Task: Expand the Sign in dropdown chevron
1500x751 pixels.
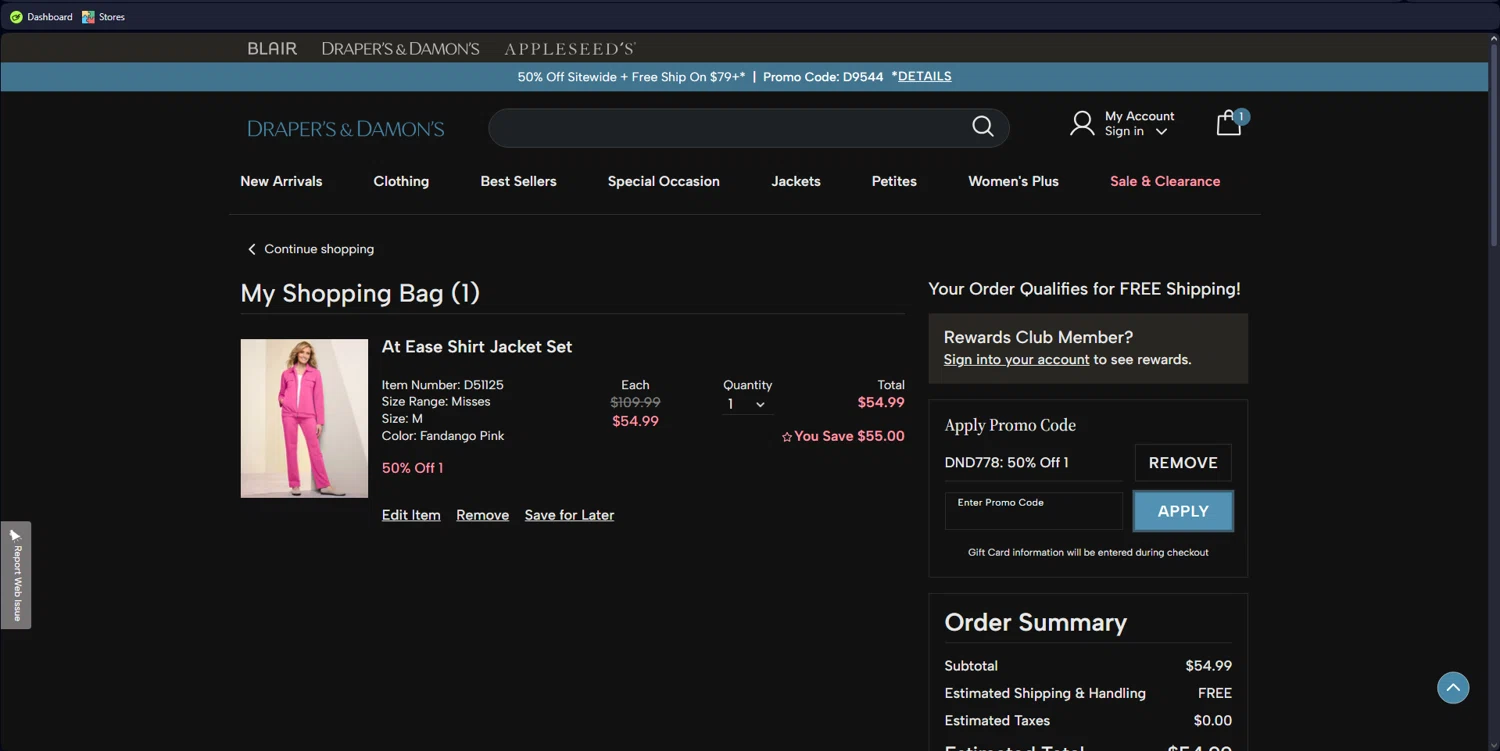Action: pyautogui.click(x=1161, y=132)
